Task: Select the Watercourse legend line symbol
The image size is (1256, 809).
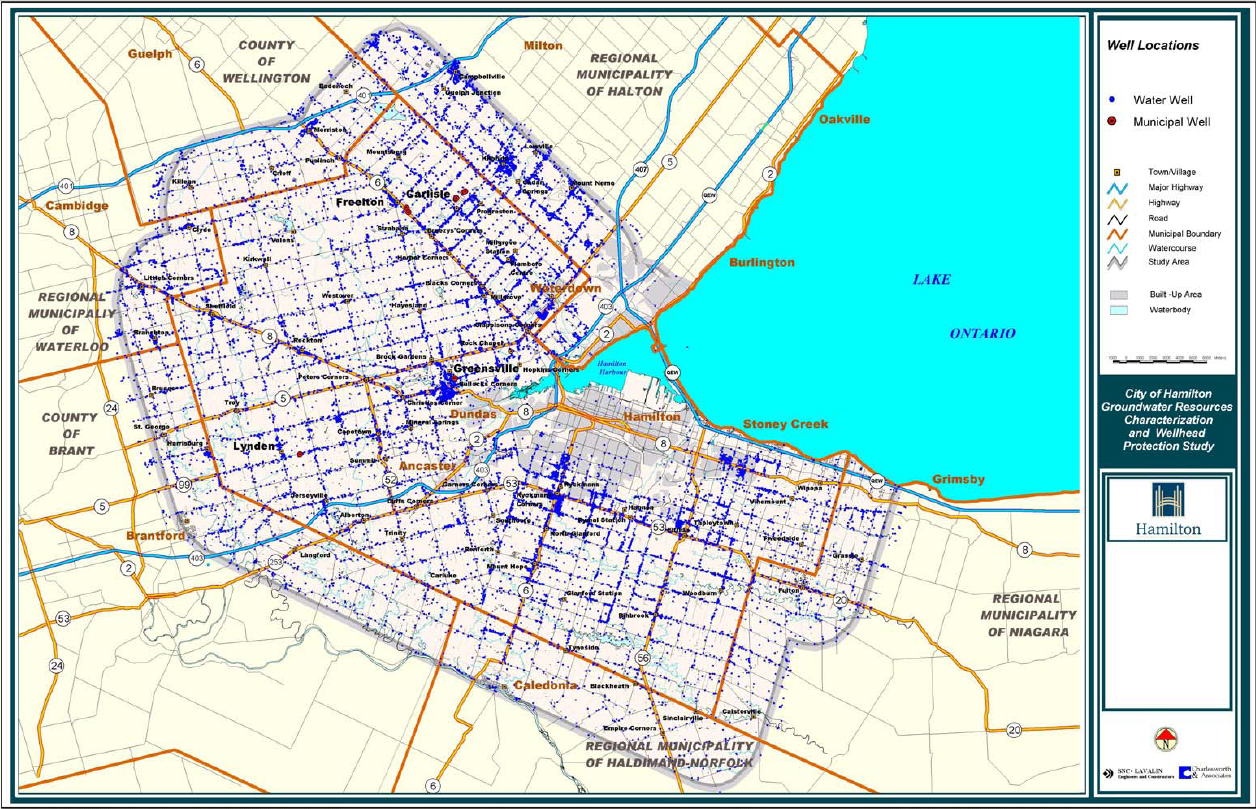Action: (x=1116, y=248)
